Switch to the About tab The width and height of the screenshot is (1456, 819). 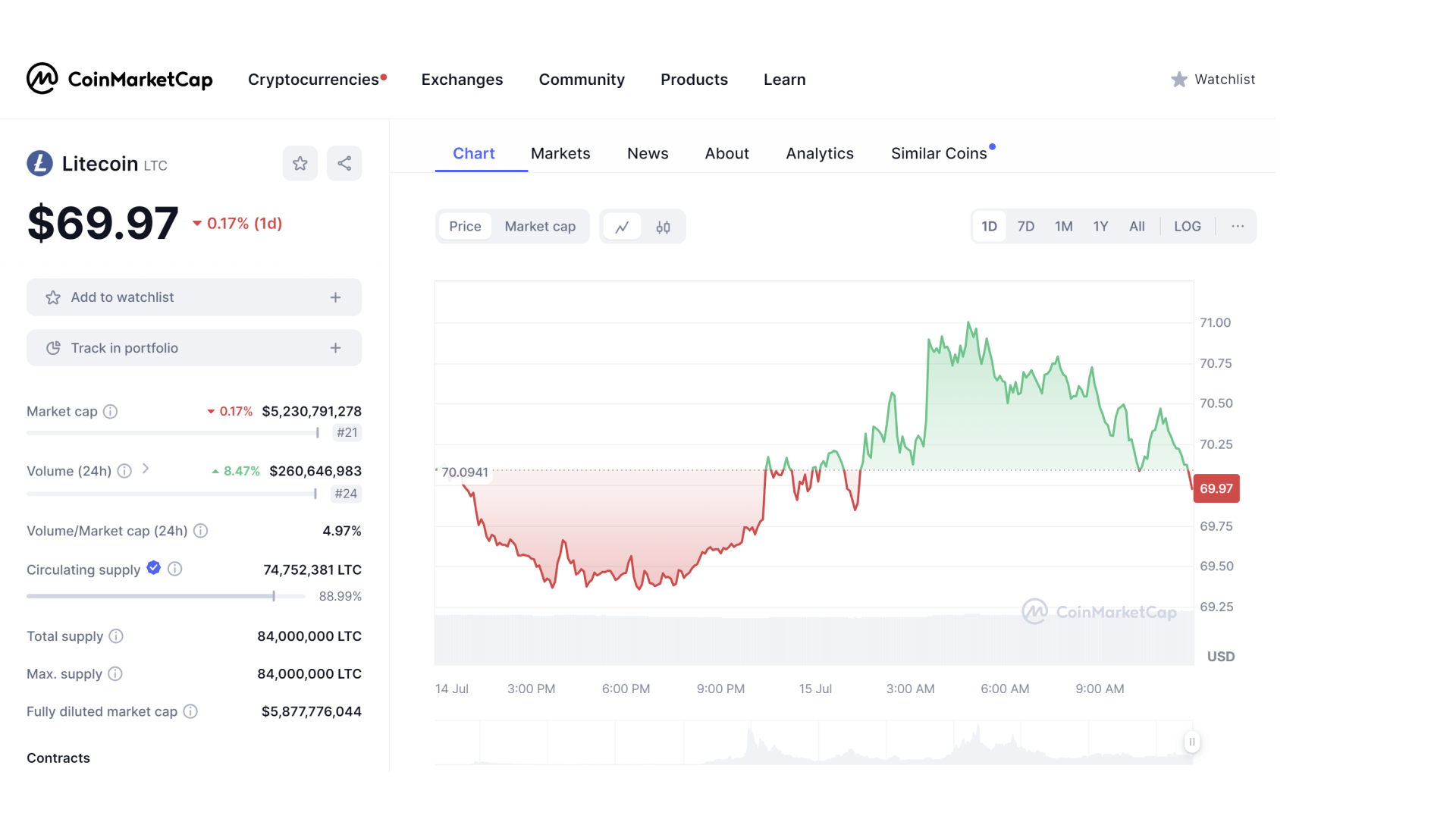tap(726, 153)
